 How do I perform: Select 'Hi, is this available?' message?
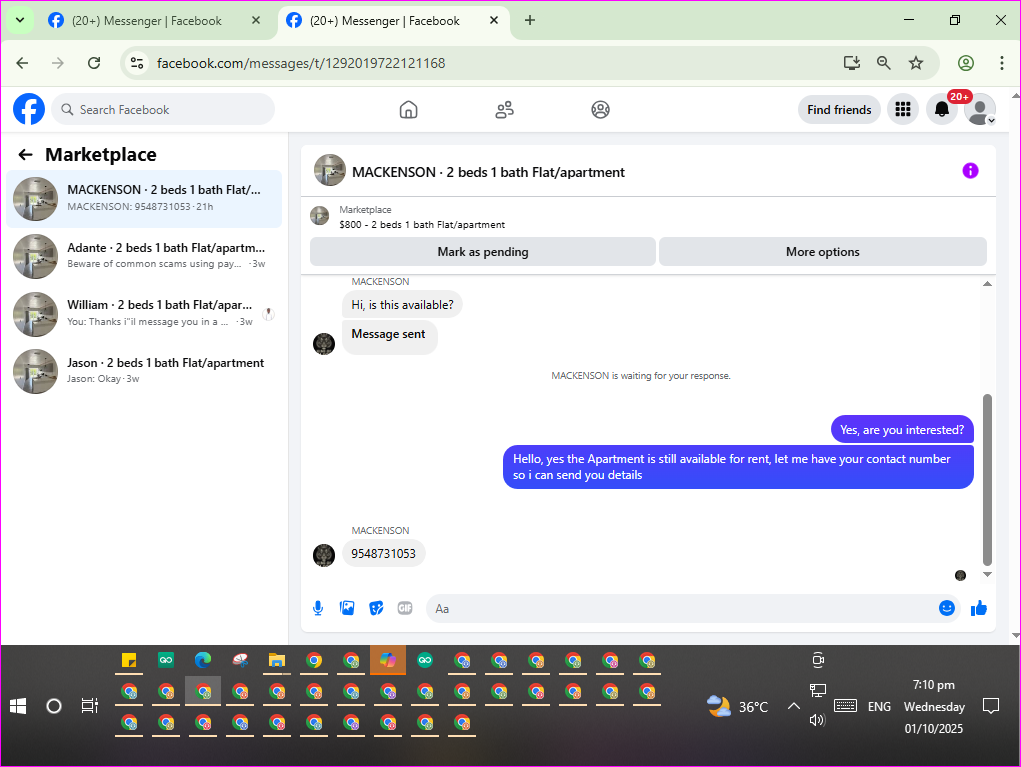click(402, 305)
